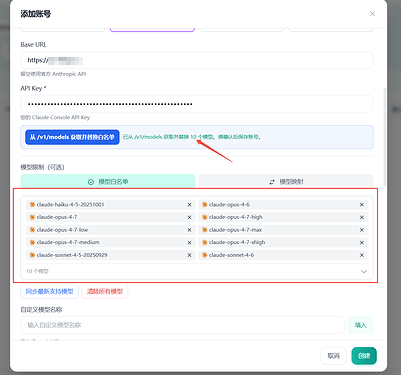
Task: Click Claude icon beside claude-haiku-4-5-20251001
Action: pyautogui.click(x=32, y=204)
